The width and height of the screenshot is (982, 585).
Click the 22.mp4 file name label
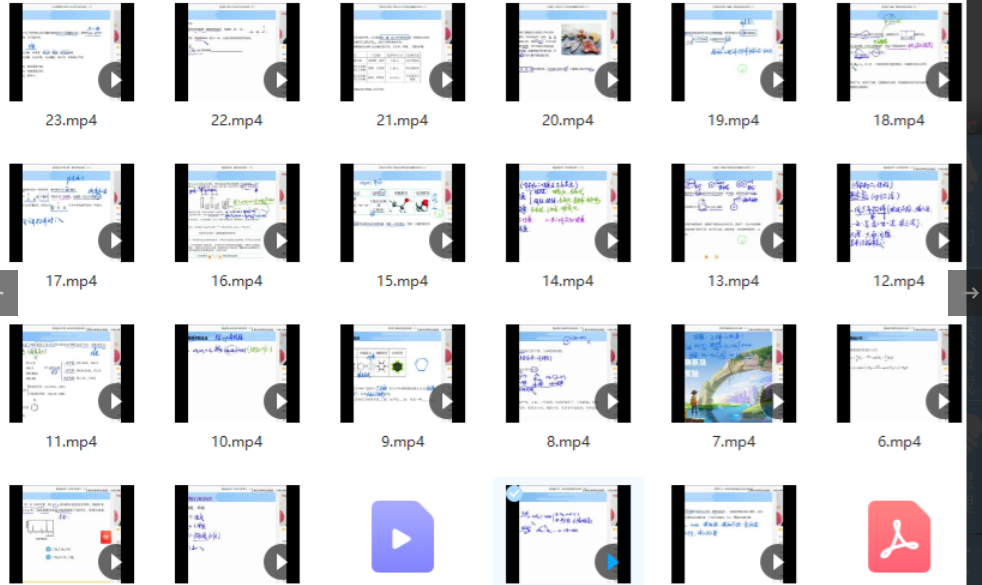click(x=237, y=120)
